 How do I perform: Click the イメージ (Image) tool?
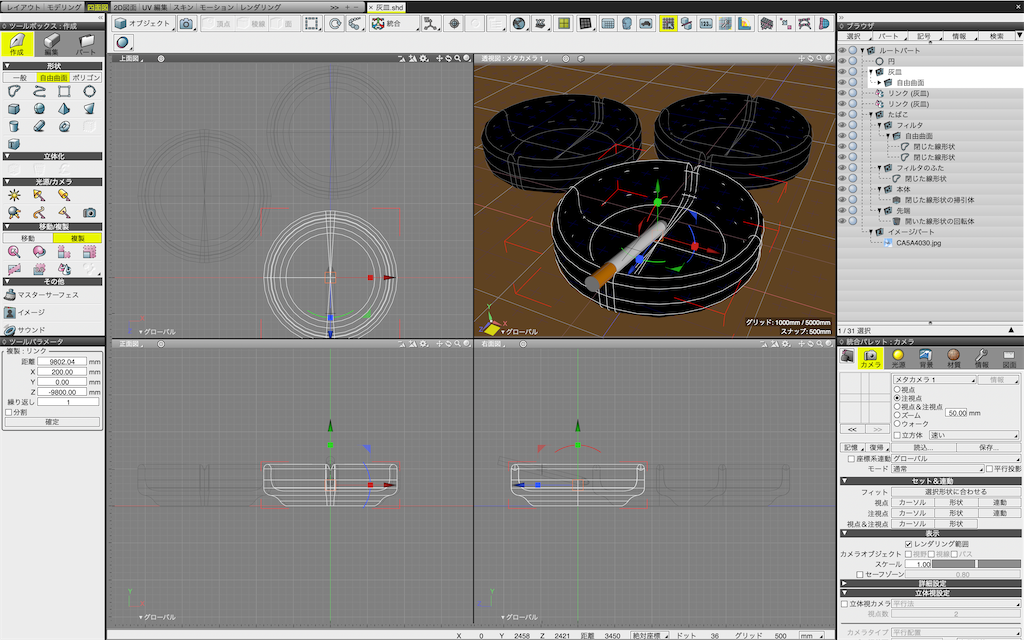point(25,312)
